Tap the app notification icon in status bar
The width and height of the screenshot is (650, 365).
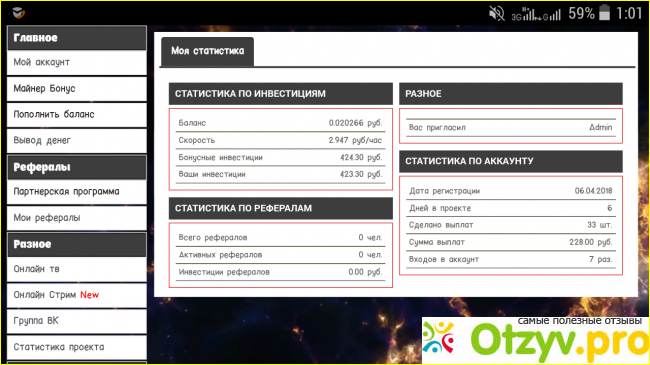click(x=18, y=13)
